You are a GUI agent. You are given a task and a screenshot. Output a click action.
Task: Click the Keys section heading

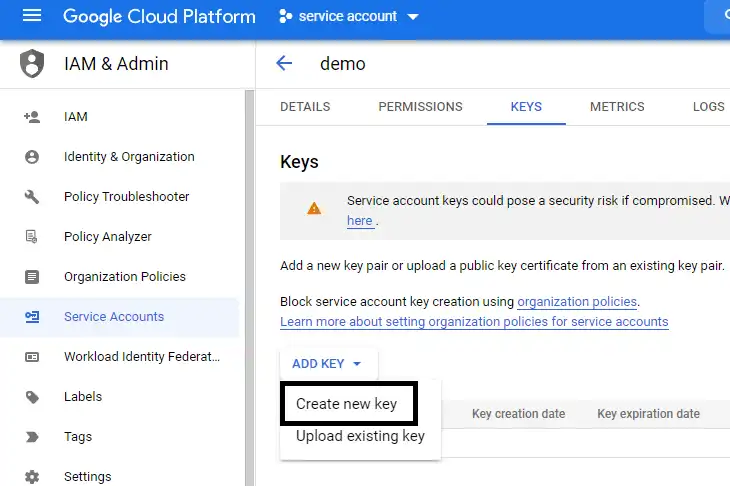point(299,162)
